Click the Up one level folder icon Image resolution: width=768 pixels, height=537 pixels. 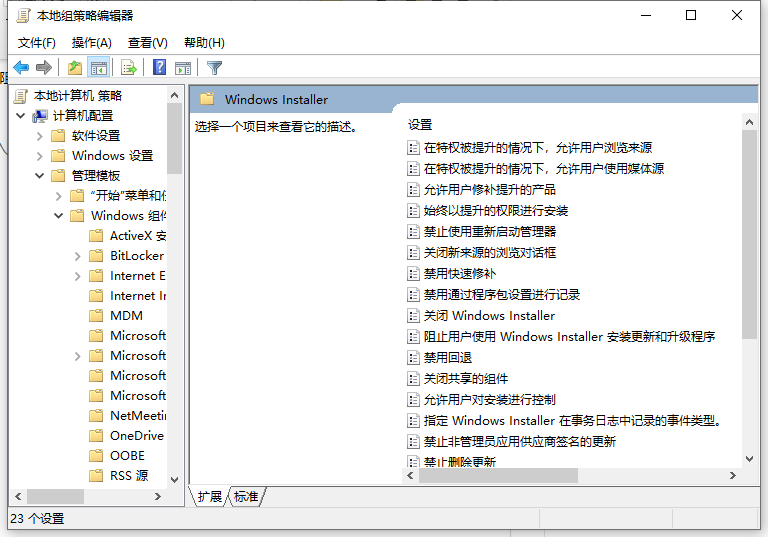tap(75, 68)
